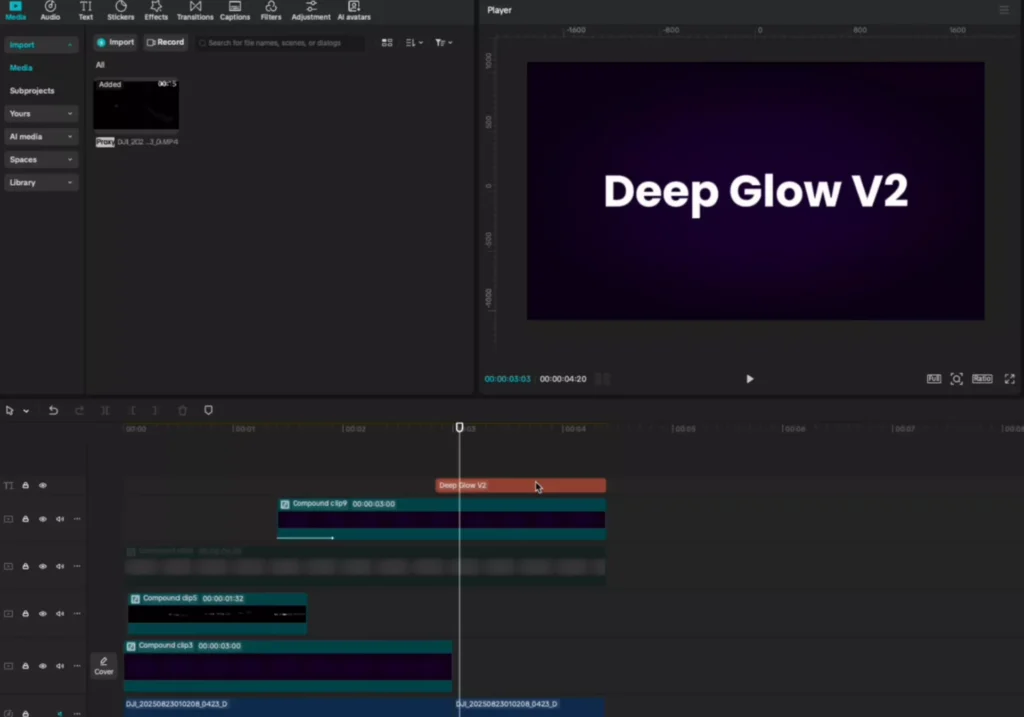
Task: Click the playhead handle on timeline ruler
Action: coord(460,427)
